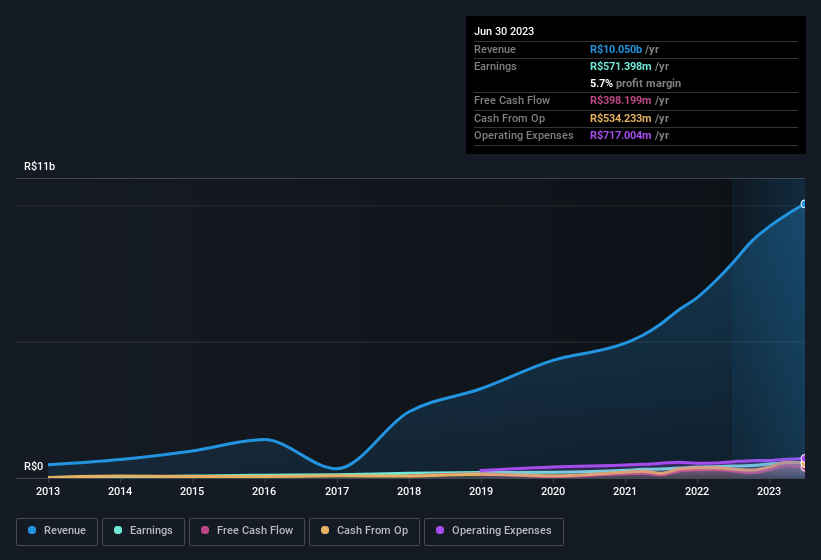This screenshot has height=560, width=821.
Task: Click the blue Revenue legend dot
Action: tap(32, 530)
